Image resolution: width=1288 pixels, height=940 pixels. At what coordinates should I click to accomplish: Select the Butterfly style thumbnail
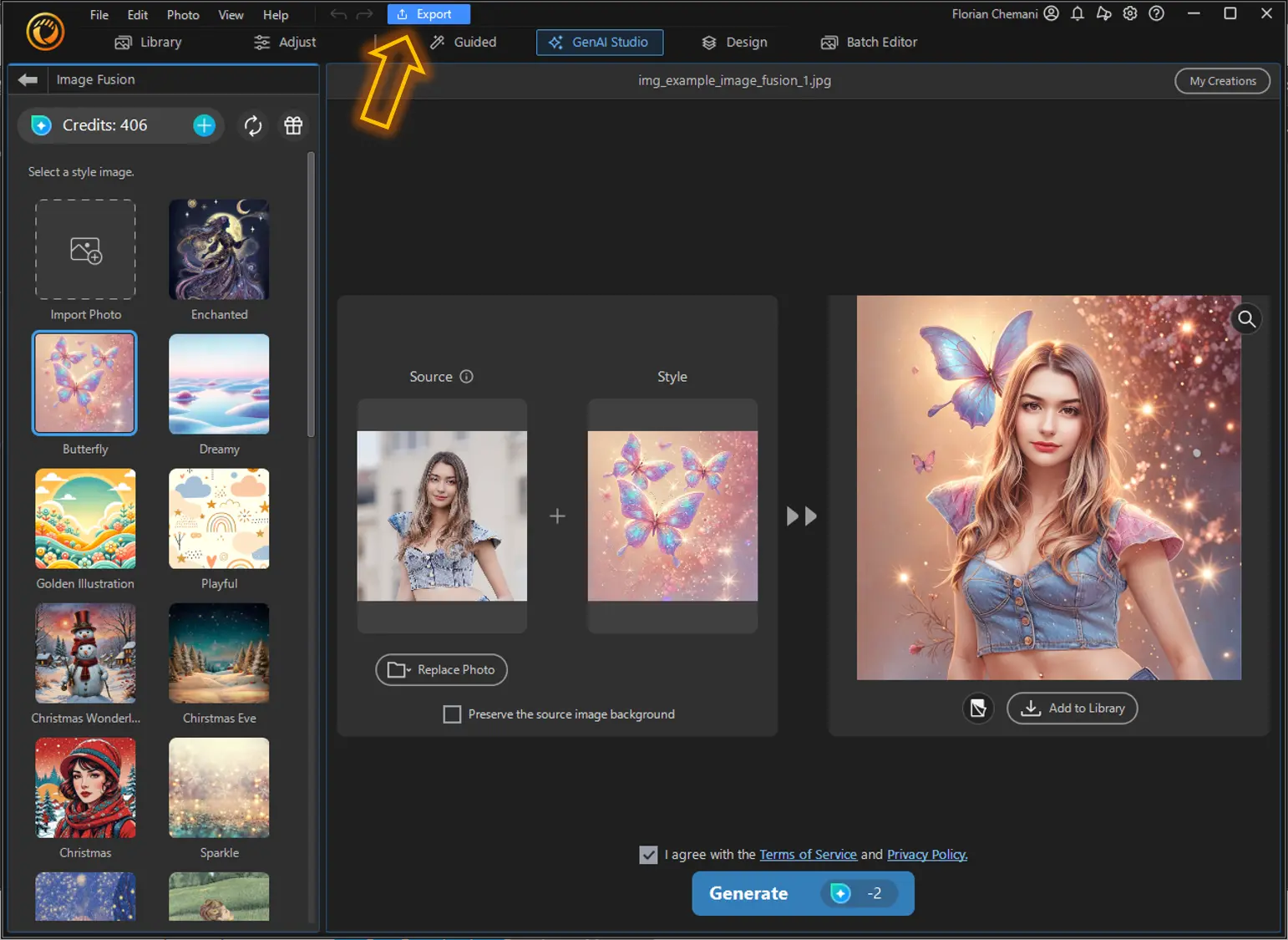(84, 383)
